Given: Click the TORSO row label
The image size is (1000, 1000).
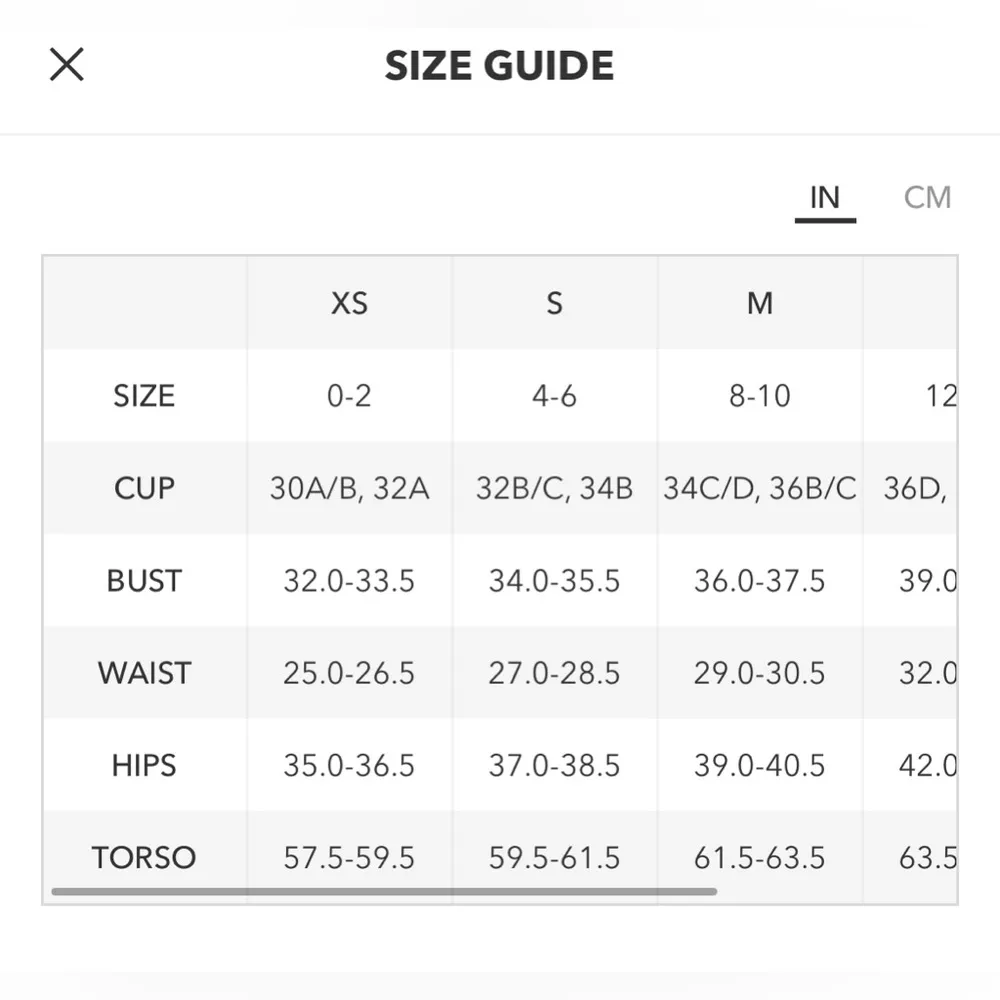Looking at the screenshot, I should coord(144,857).
